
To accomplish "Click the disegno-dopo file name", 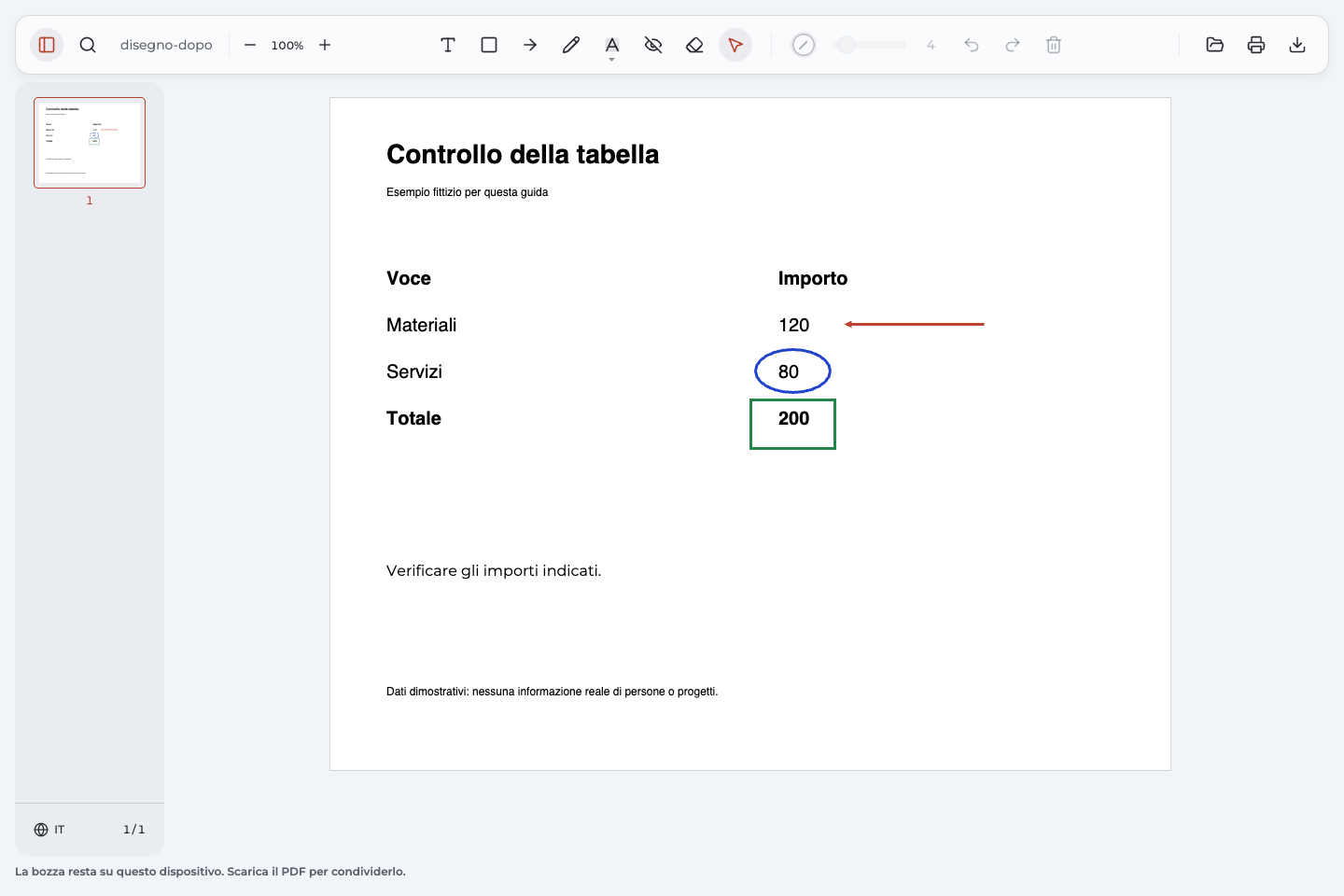I will [x=166, y=45].
